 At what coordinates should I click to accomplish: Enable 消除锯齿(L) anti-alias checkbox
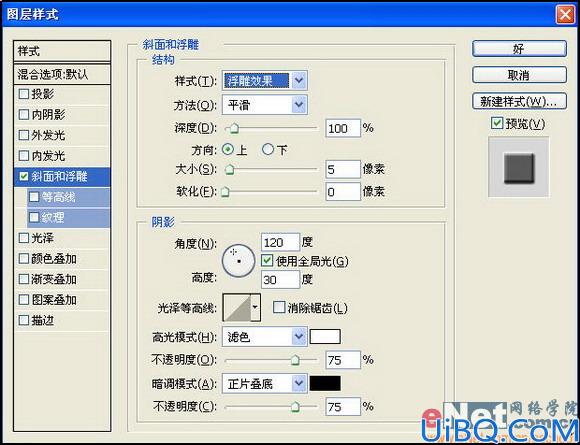(279, 307)
